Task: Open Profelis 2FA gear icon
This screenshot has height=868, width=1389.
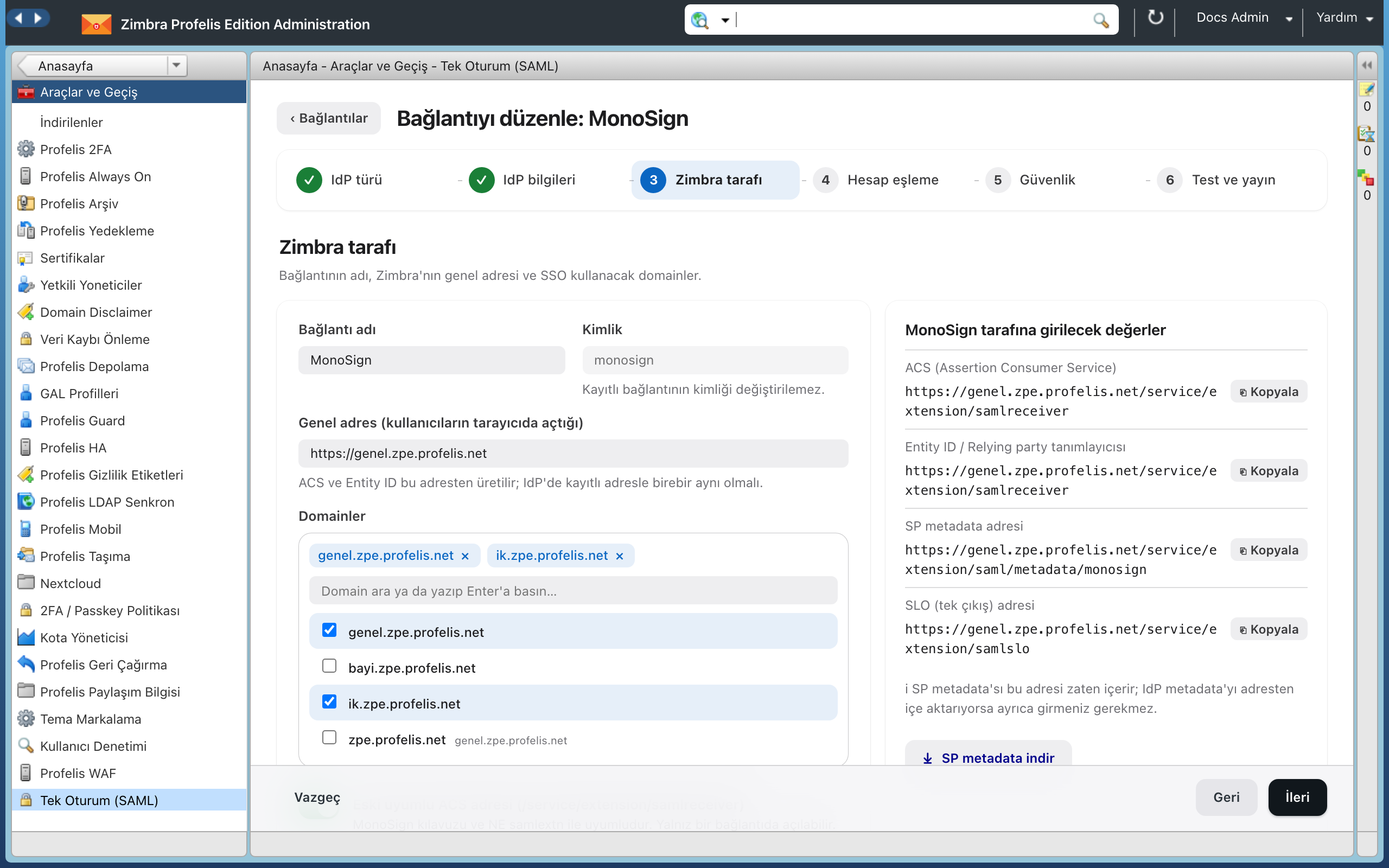Action: [26, 149]
